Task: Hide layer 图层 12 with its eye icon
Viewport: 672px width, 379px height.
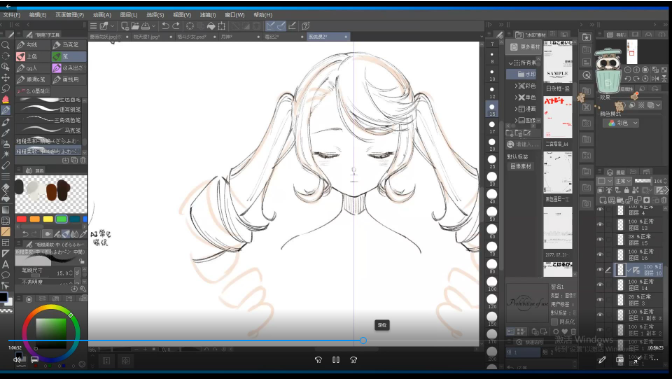Action: 600,225
